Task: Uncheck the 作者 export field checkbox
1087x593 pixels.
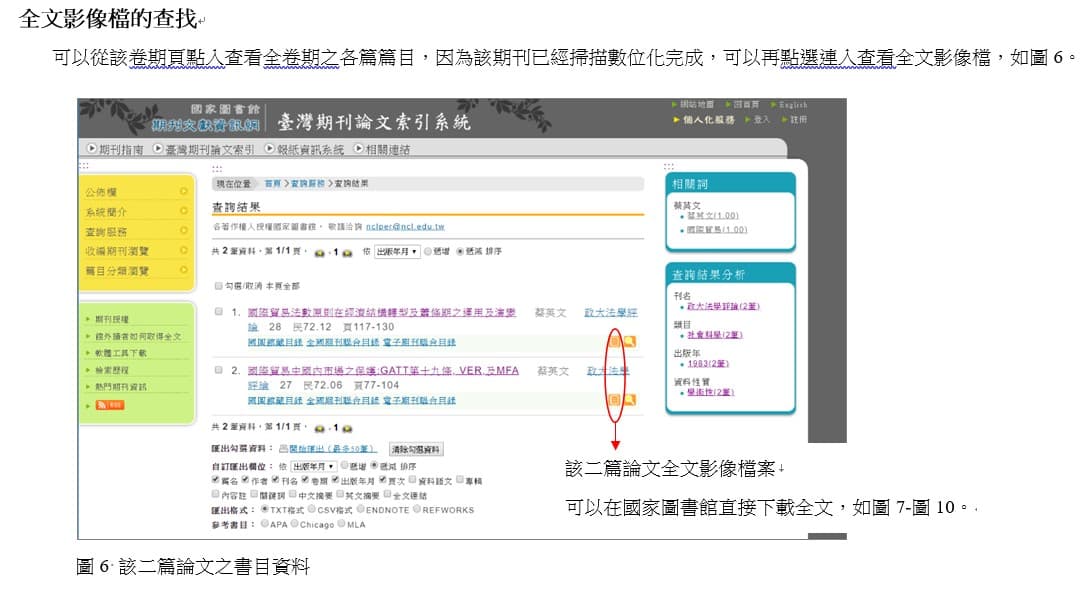Action: (245, 480)
